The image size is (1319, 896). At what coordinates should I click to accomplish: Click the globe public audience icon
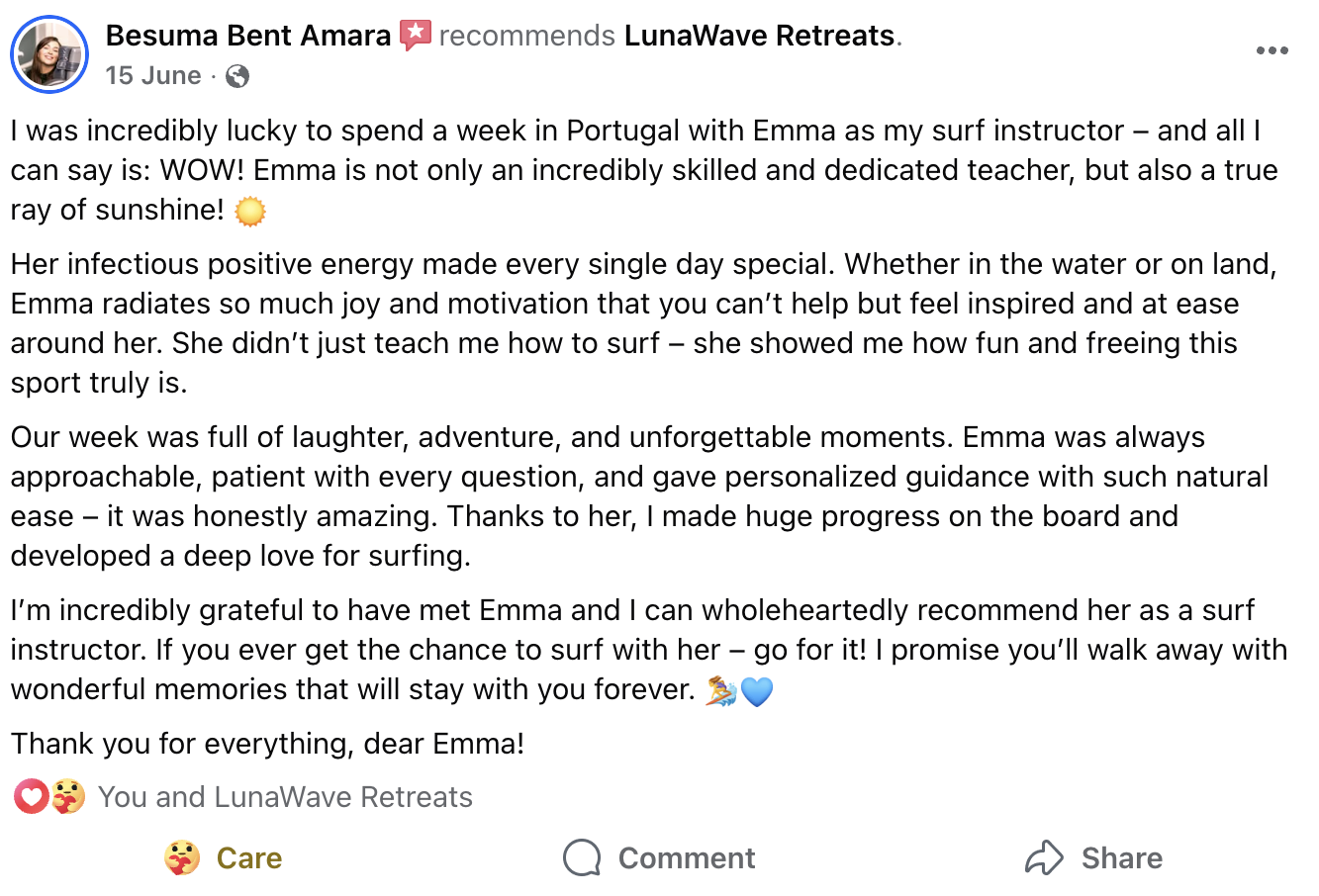coord(237,76)
